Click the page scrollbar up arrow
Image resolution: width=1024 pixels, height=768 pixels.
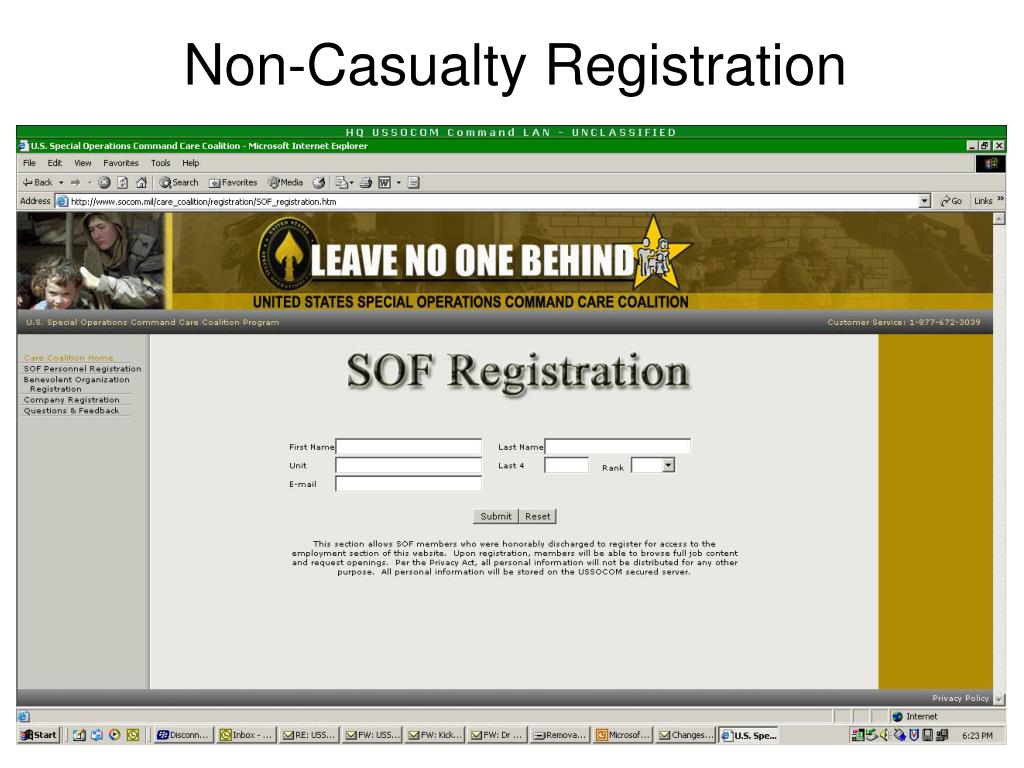pos(999,219)
